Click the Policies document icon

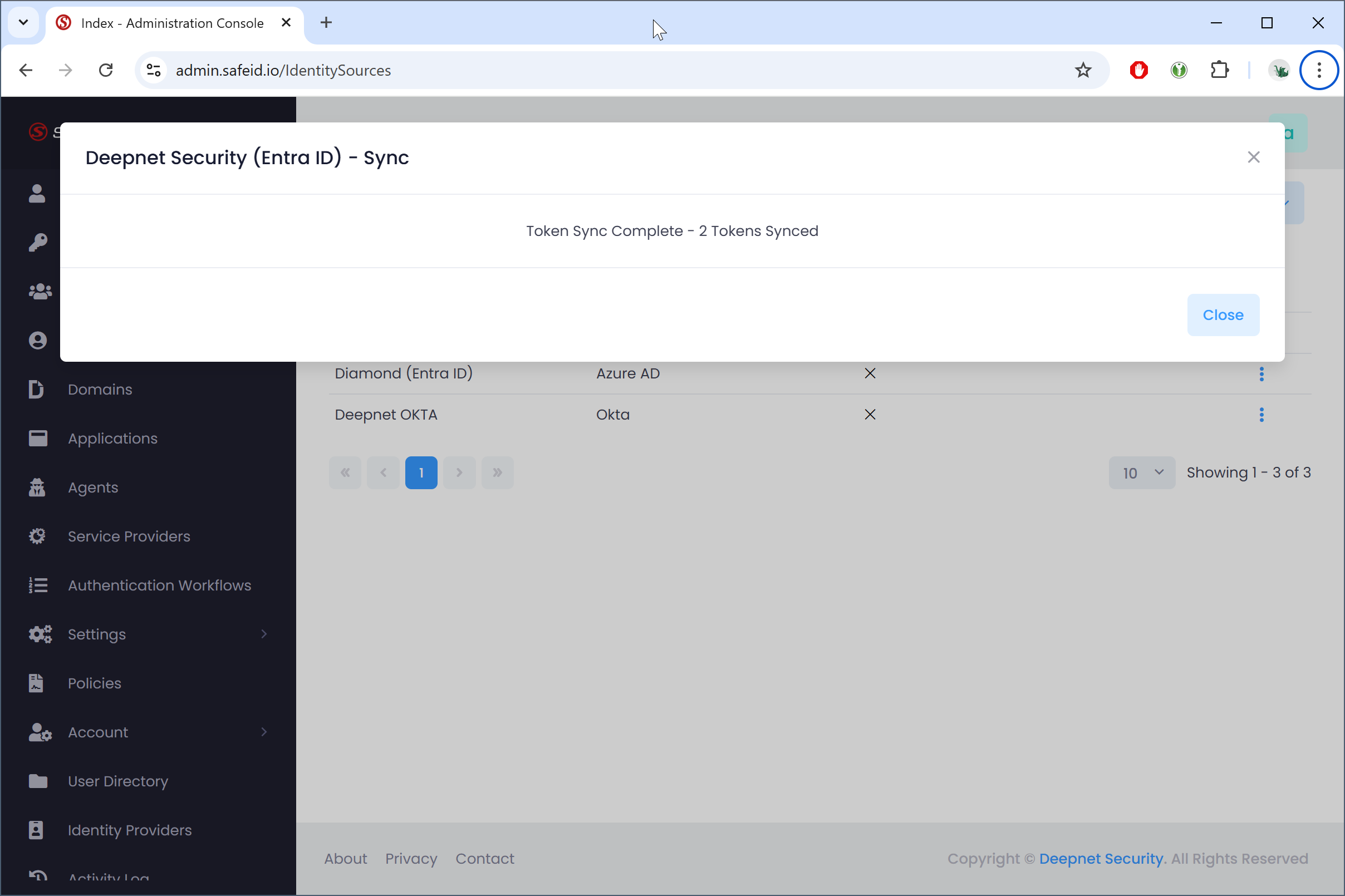point(36,683)
